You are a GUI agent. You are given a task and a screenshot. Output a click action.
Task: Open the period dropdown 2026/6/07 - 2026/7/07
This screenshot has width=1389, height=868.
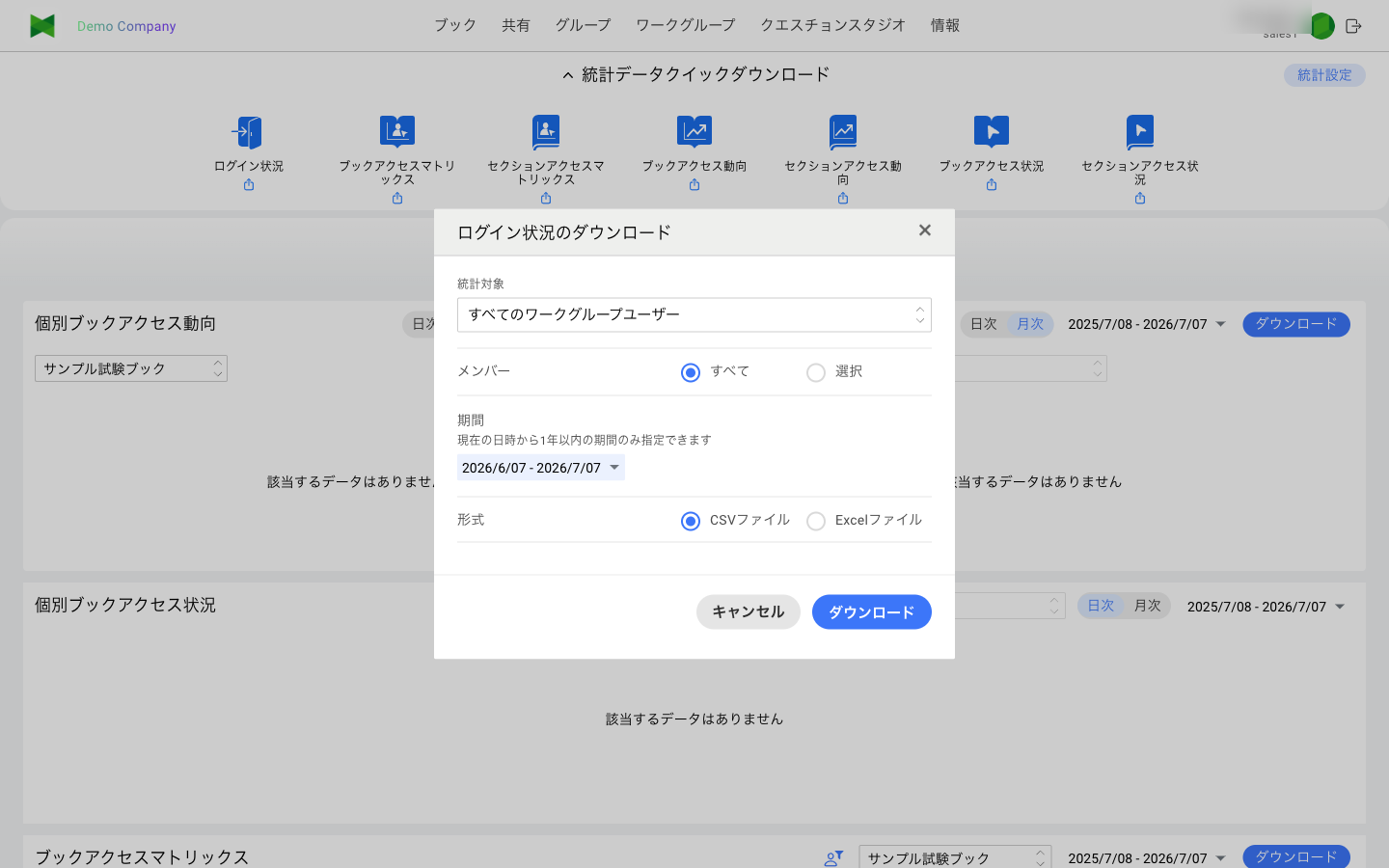(541, 468)
